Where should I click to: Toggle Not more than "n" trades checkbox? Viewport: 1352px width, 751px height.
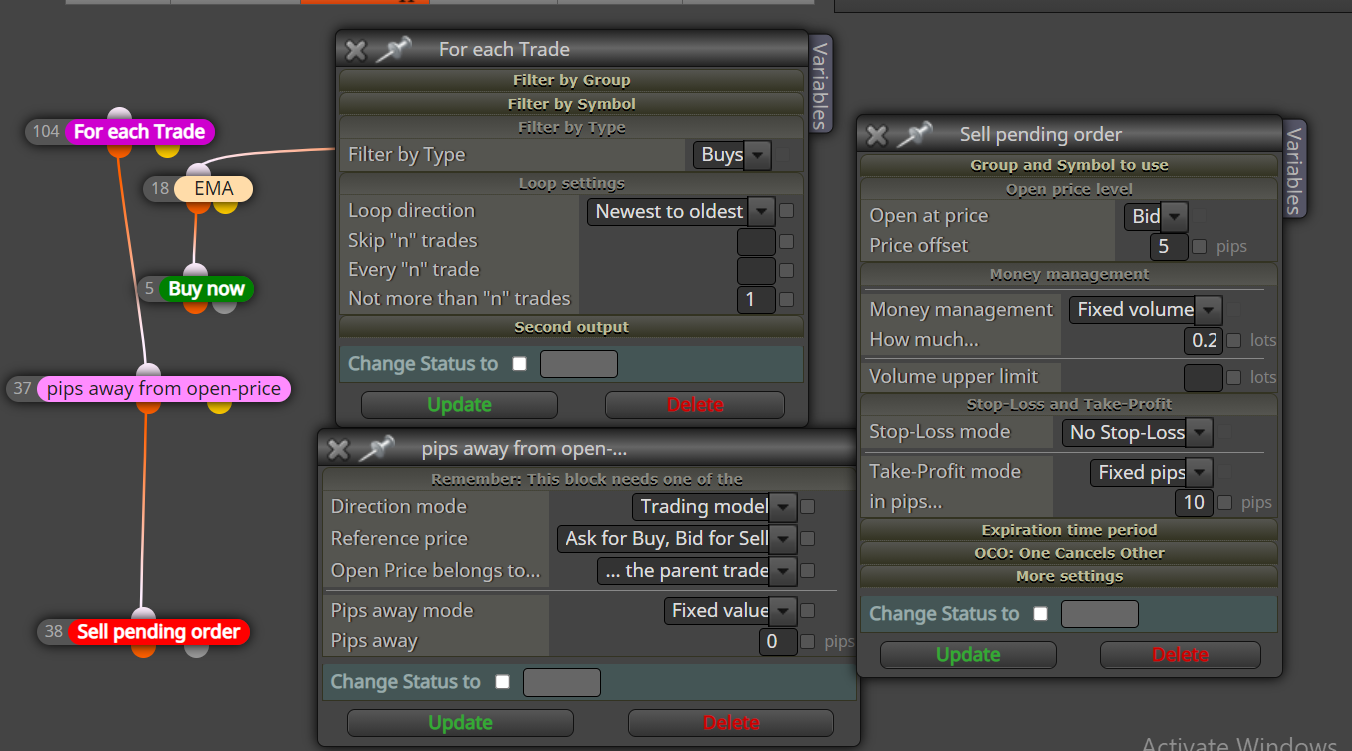pos(787,299)
